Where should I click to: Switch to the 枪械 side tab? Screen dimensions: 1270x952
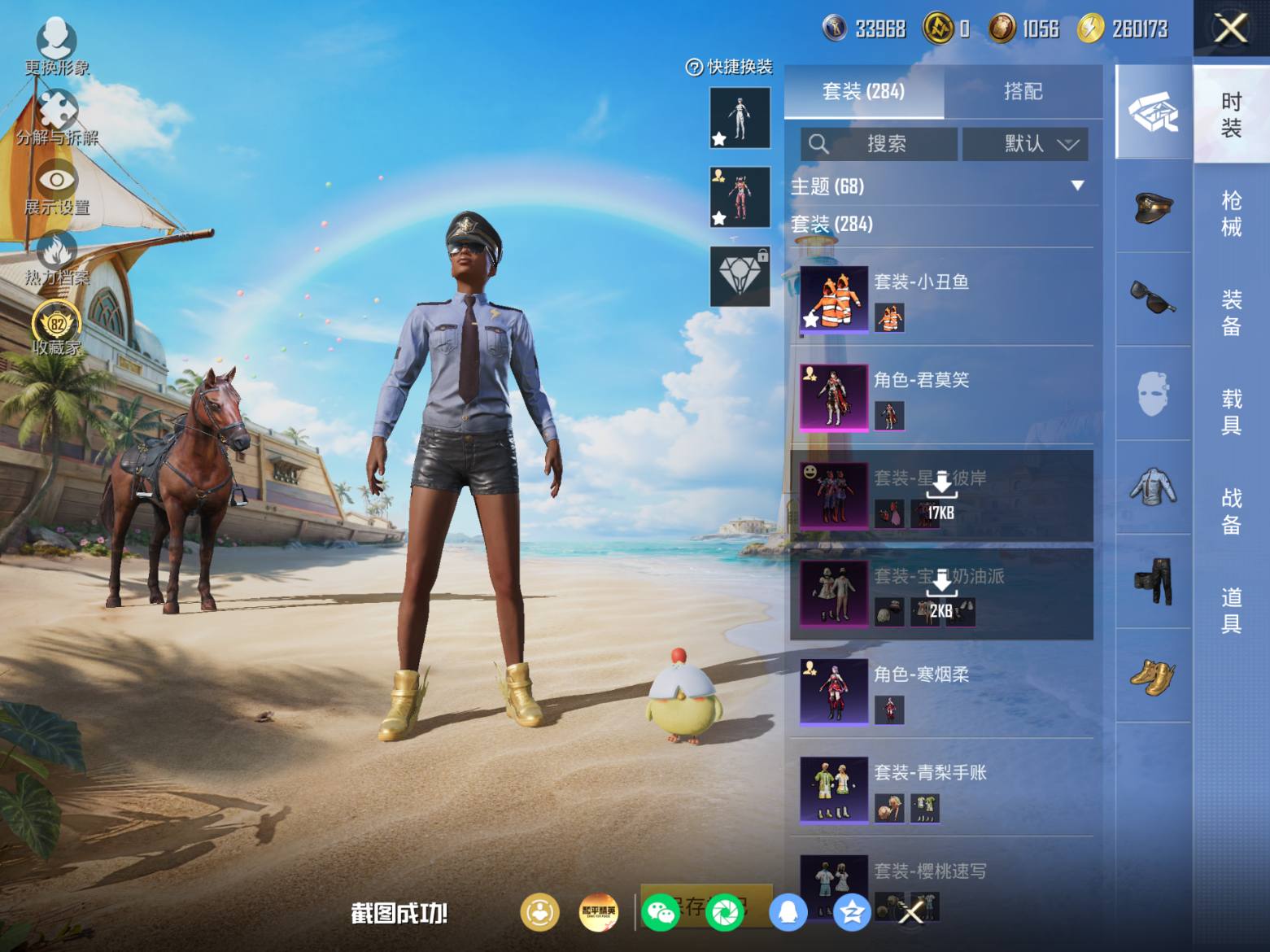(1231, 213)
